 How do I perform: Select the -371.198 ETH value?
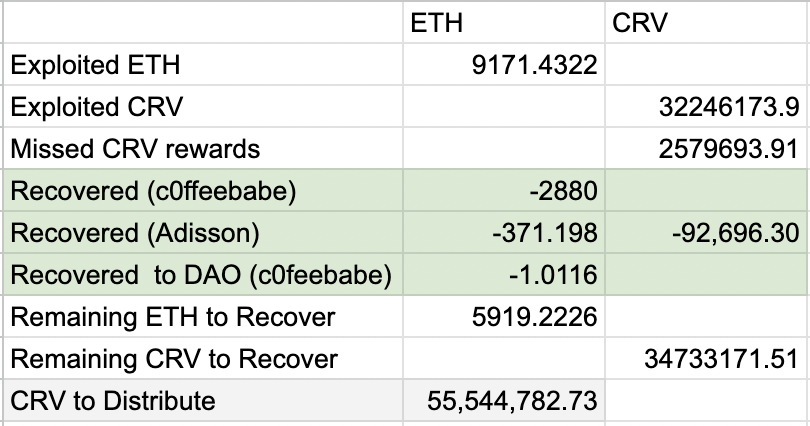tap(545, 234)
